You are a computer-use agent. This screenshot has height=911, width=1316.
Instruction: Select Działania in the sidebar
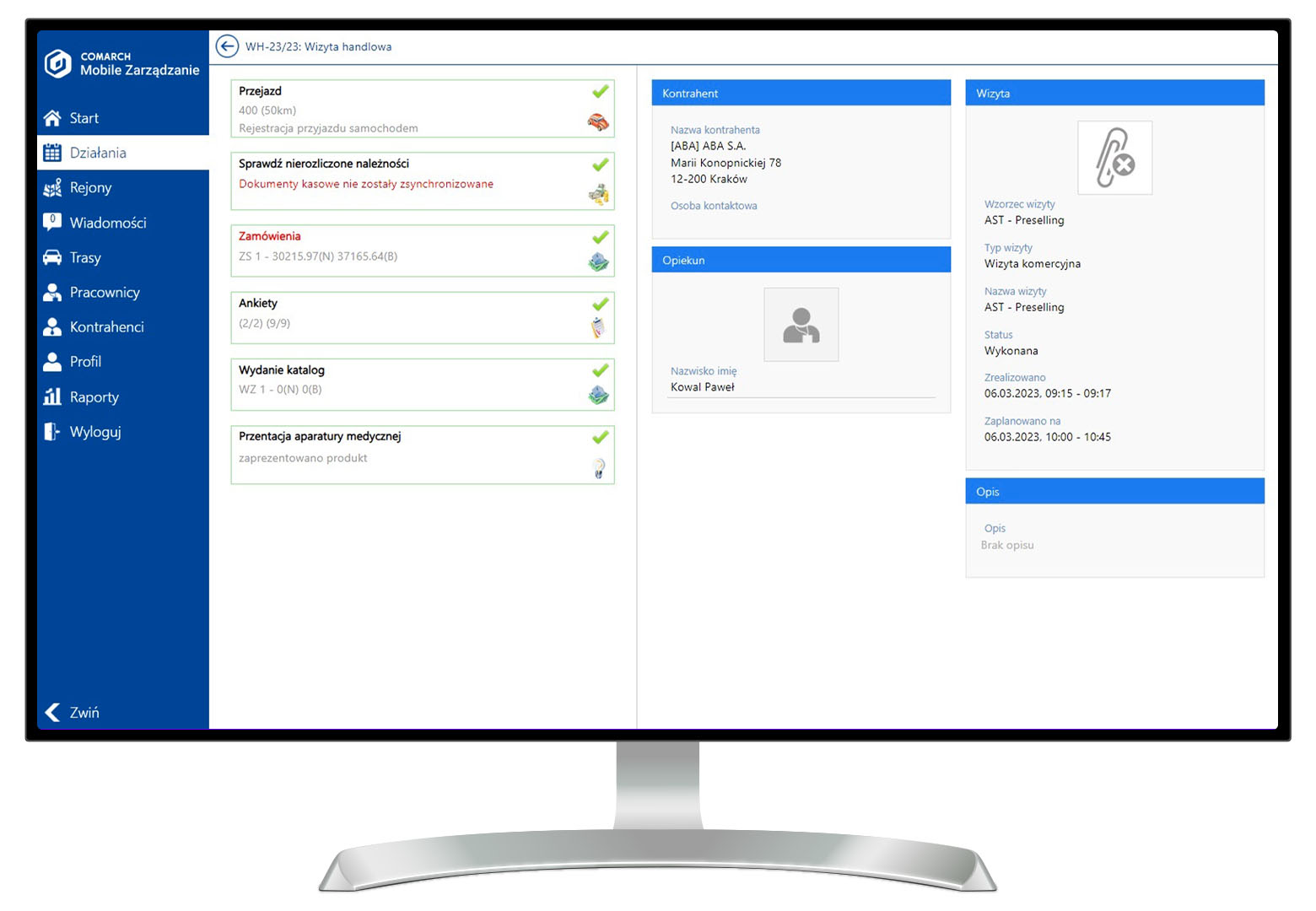pyautogui.click(x=123, y=153)
